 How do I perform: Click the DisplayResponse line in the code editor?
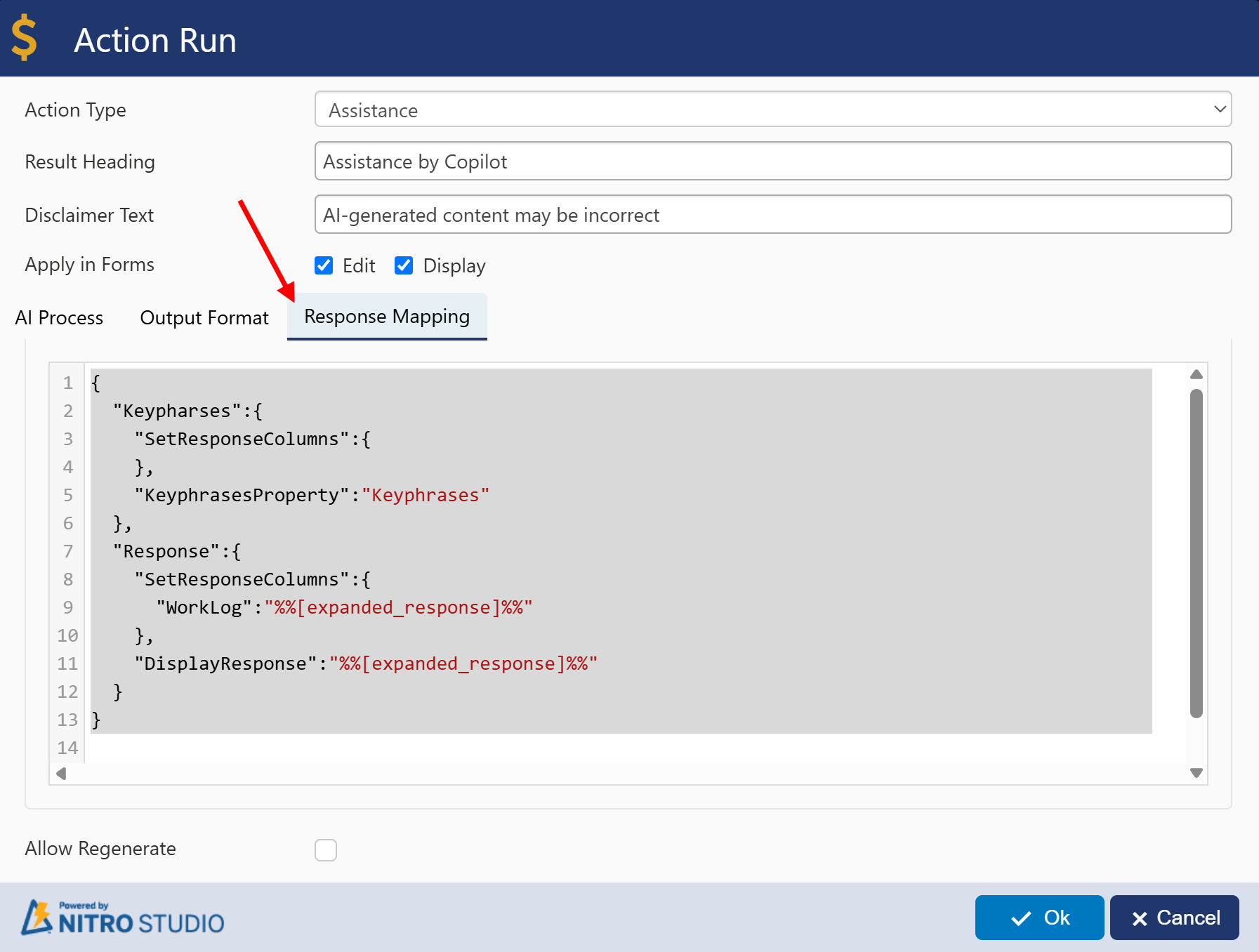click(x=365, y=663)
